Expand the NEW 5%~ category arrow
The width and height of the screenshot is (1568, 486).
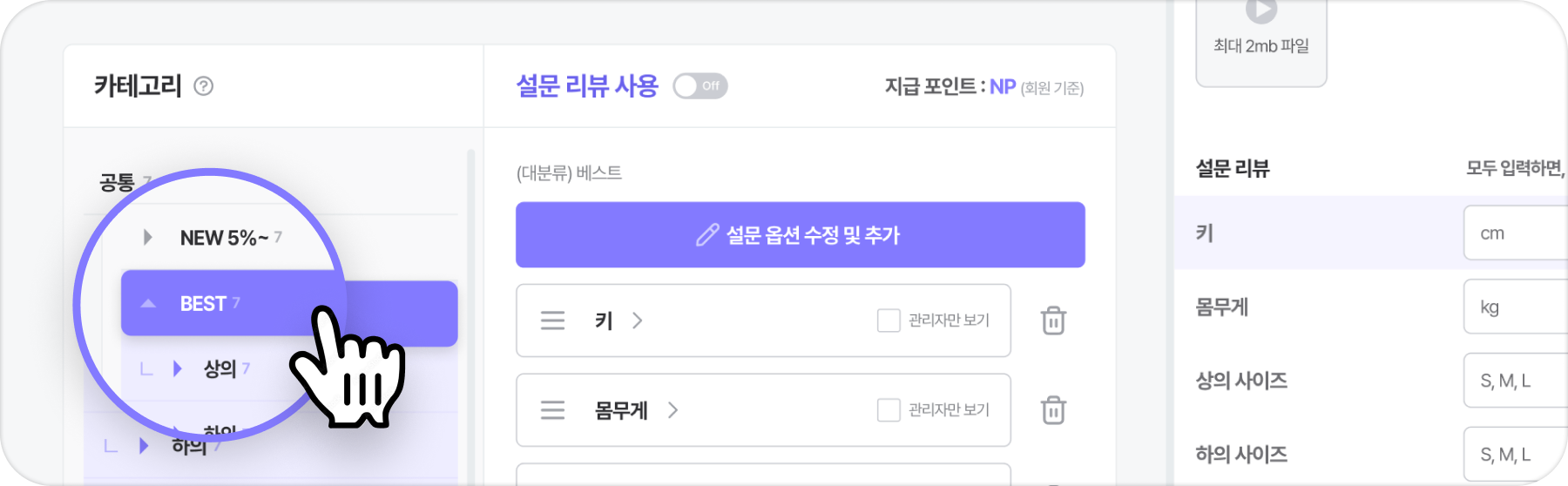[x=147, y=237]
